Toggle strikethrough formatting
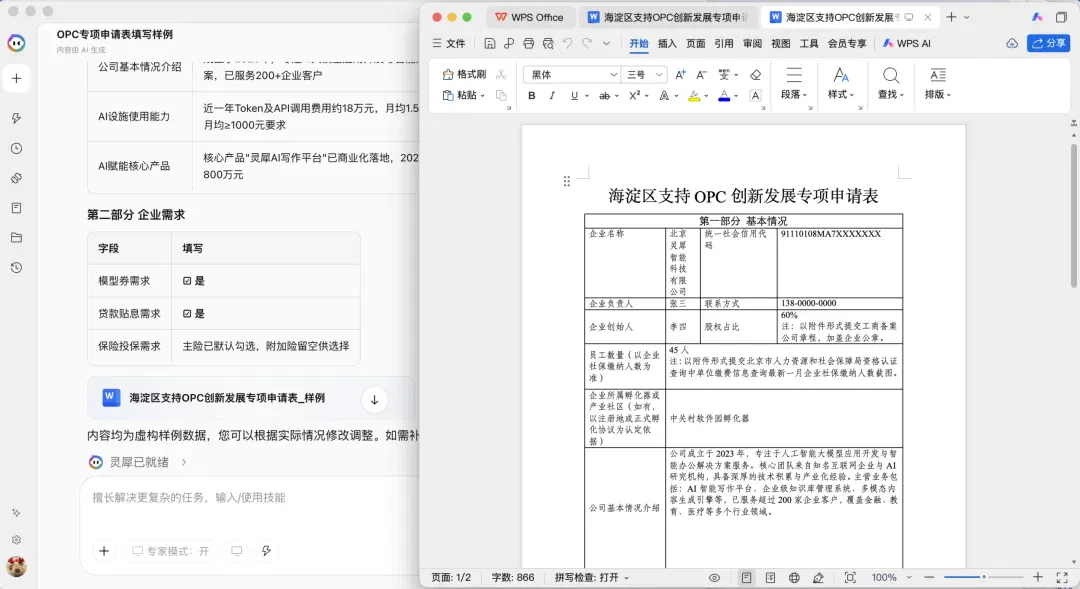This screenshot has height=589, width=1080. (604, 96)
